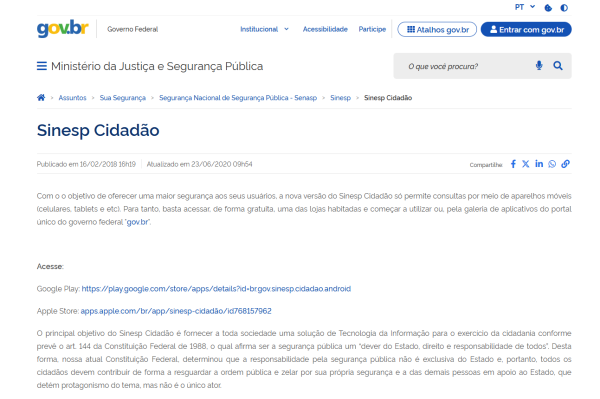Click the 'Compartilhe' label
Viewport: 600px width, 399px height.
486,165
